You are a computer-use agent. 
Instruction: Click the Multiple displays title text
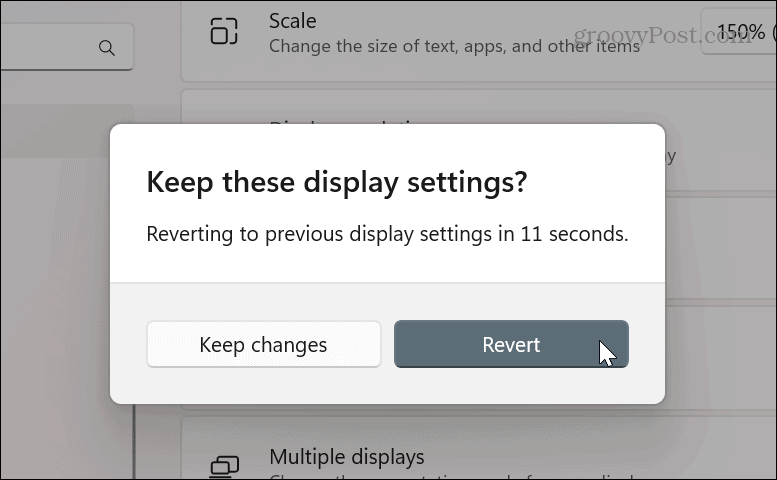[346, 457]
